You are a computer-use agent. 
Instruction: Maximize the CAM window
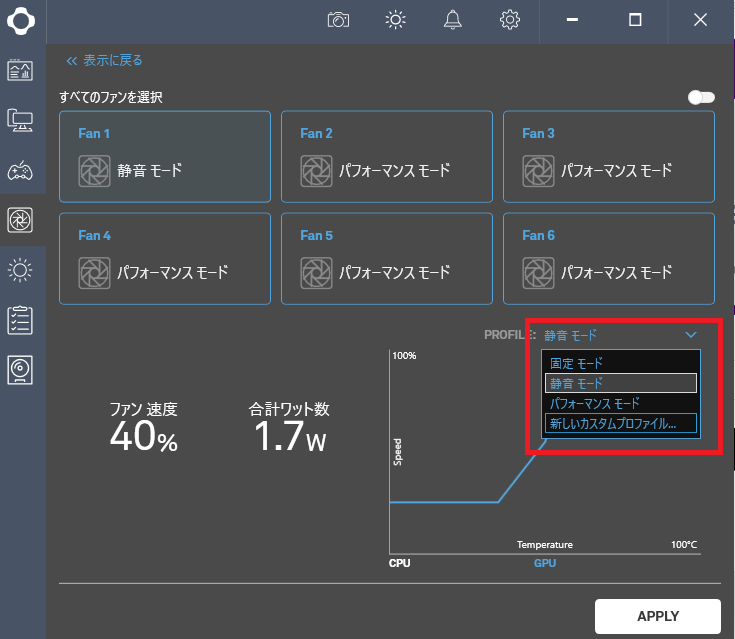(635, 20)
